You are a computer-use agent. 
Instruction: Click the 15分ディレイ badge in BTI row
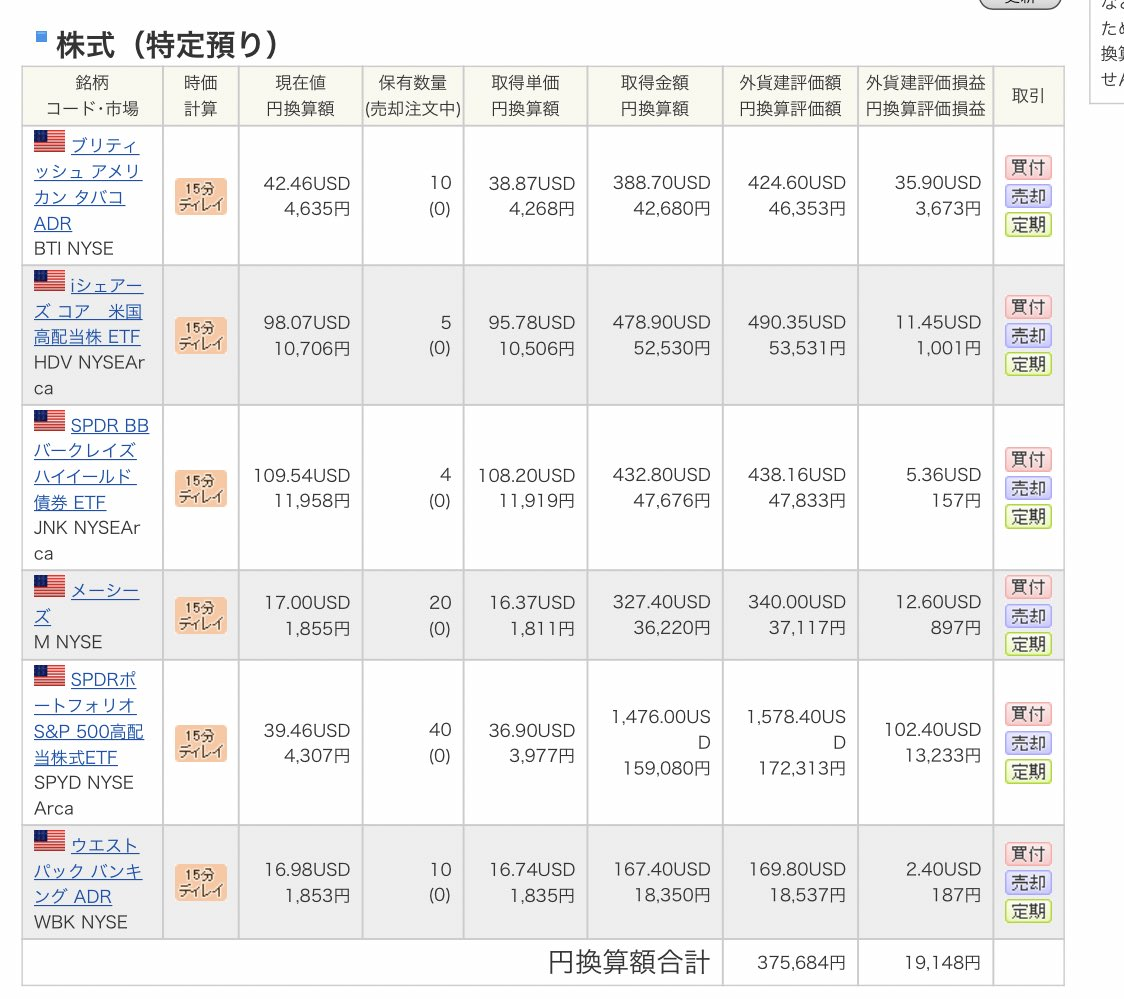(201, 196)
